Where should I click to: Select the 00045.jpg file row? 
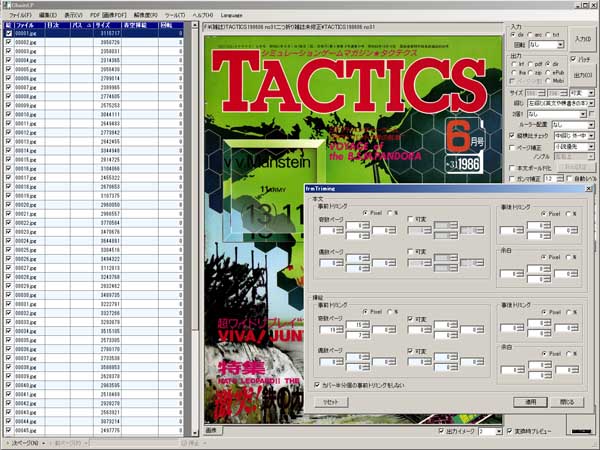(x=94, y=430)
